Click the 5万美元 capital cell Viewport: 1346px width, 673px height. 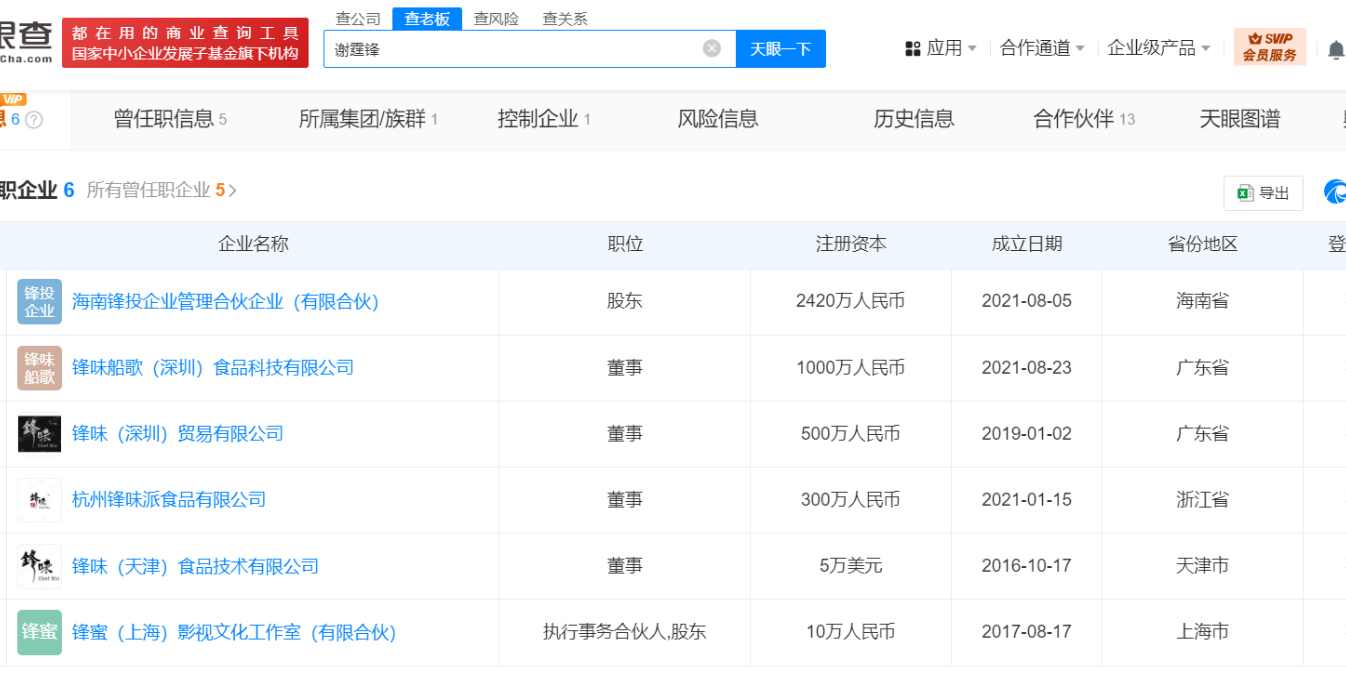(851, 566)
